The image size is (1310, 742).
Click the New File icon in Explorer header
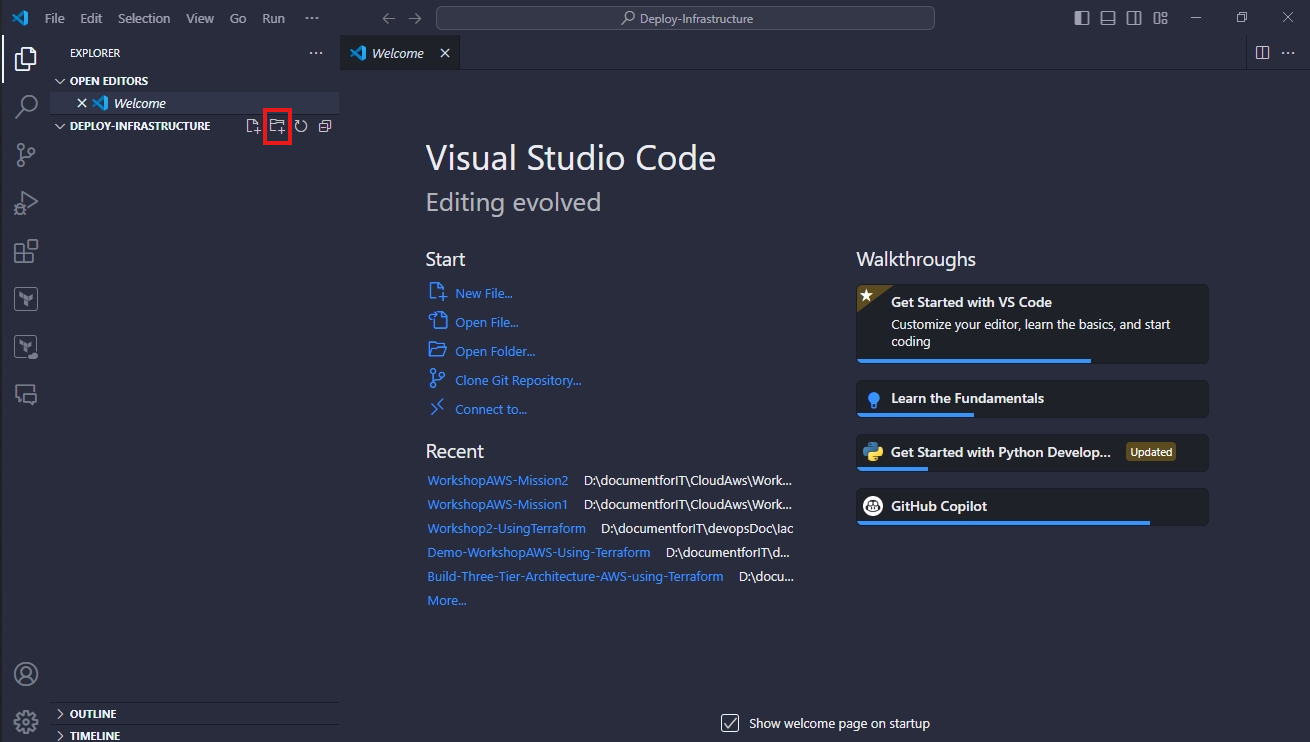tap(254, 126)
